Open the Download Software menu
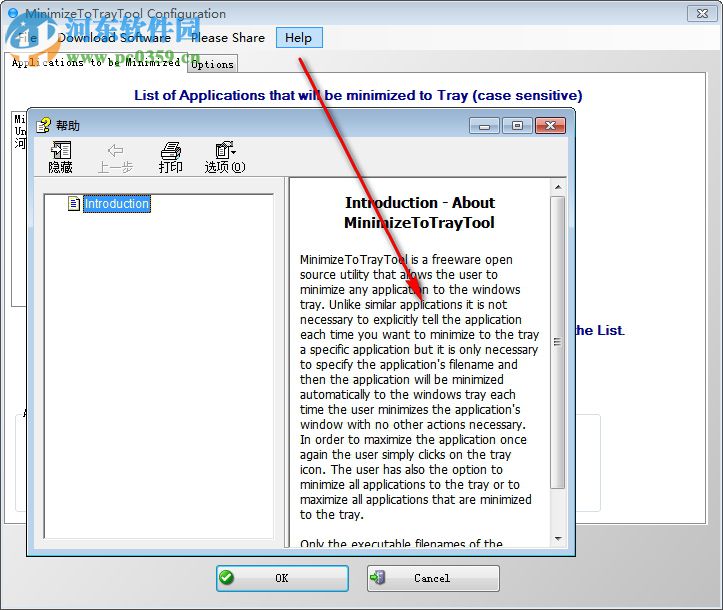Image resolution: width=723 pixels, height=610 pixels. pyautogui.click(x=114, y=37)
